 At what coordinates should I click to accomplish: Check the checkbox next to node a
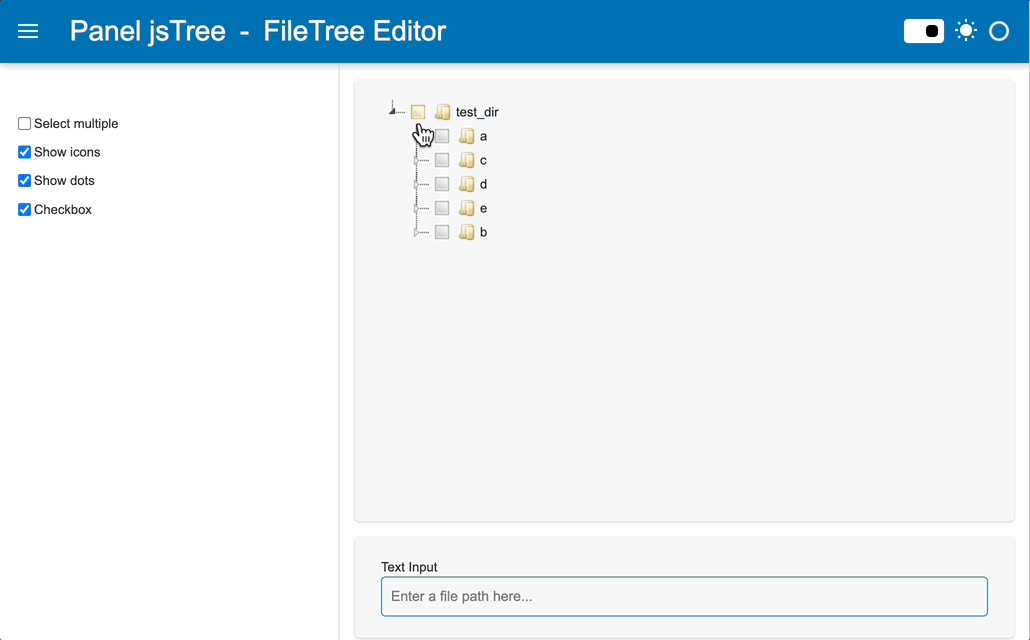coord(442,135)
